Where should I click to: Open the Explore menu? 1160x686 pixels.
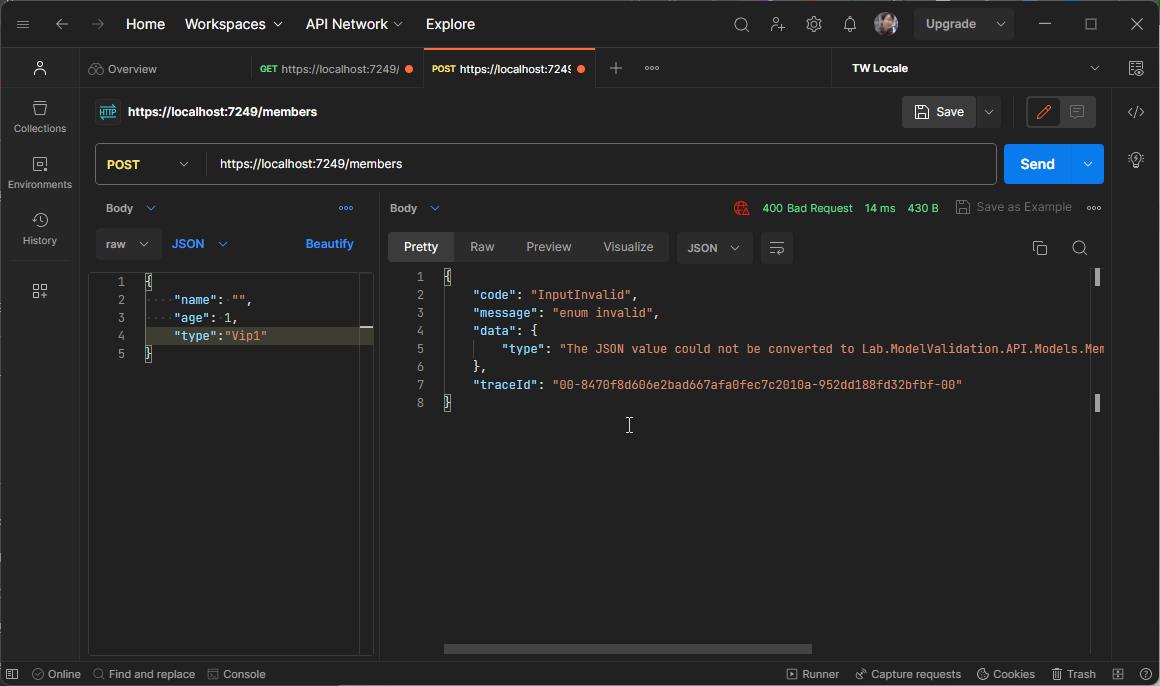pos(450,24)
